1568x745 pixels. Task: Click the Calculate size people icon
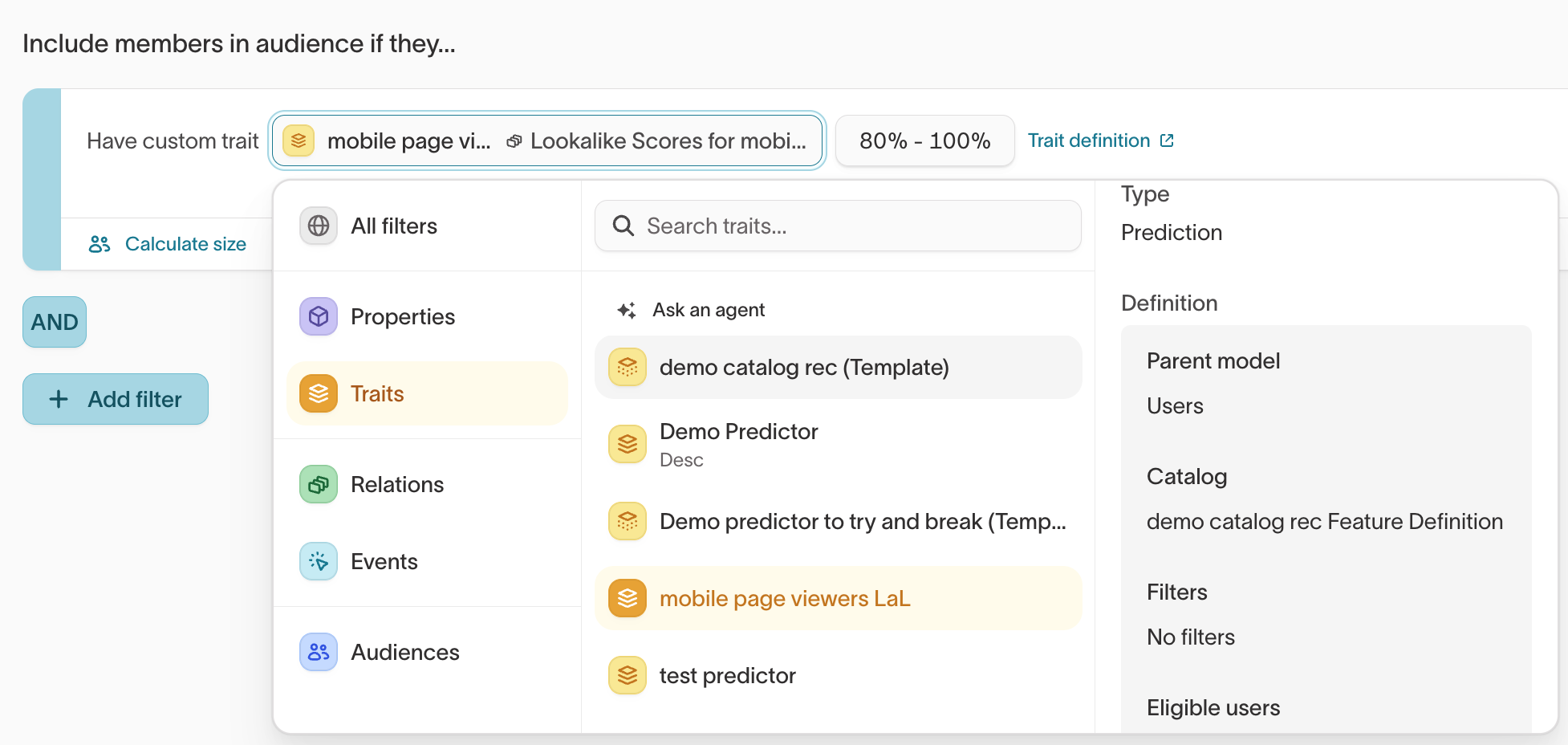pyautogui.click(x=100, y=244)
